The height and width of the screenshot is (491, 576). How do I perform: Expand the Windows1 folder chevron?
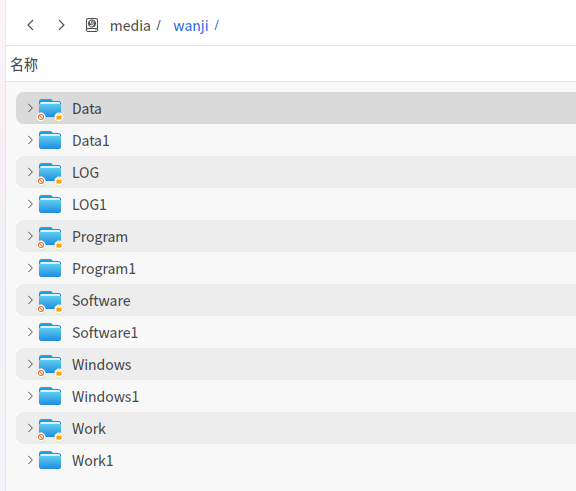pos(30,396)
